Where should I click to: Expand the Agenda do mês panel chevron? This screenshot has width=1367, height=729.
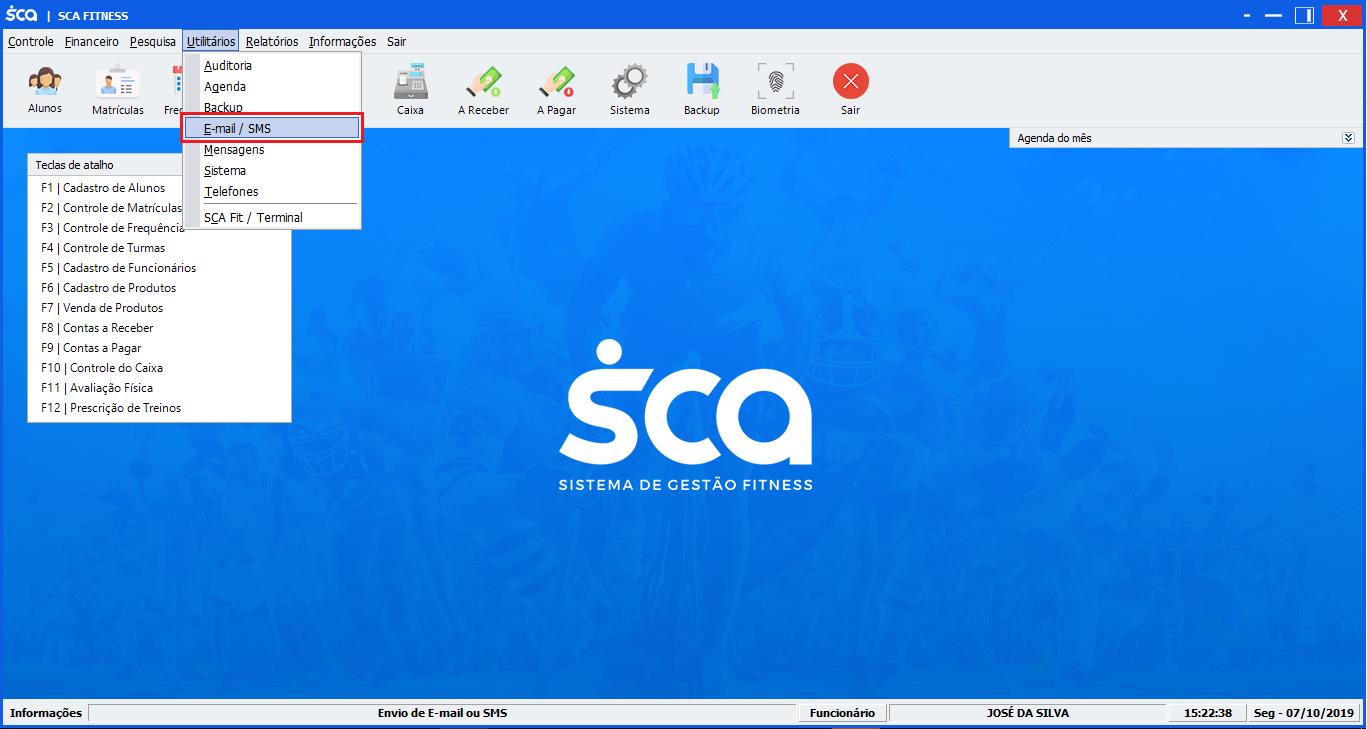tap(1348, 138)
